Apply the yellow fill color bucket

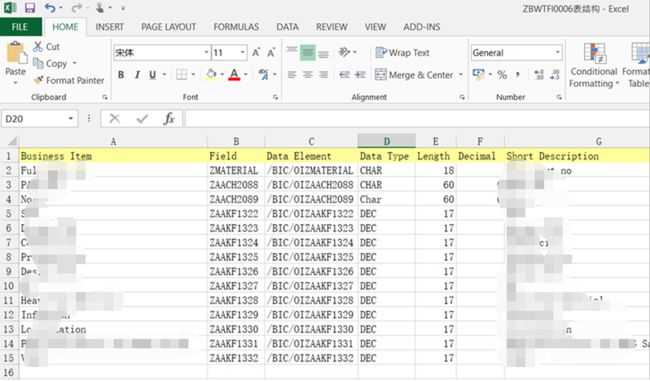click(x=211, y=75)
